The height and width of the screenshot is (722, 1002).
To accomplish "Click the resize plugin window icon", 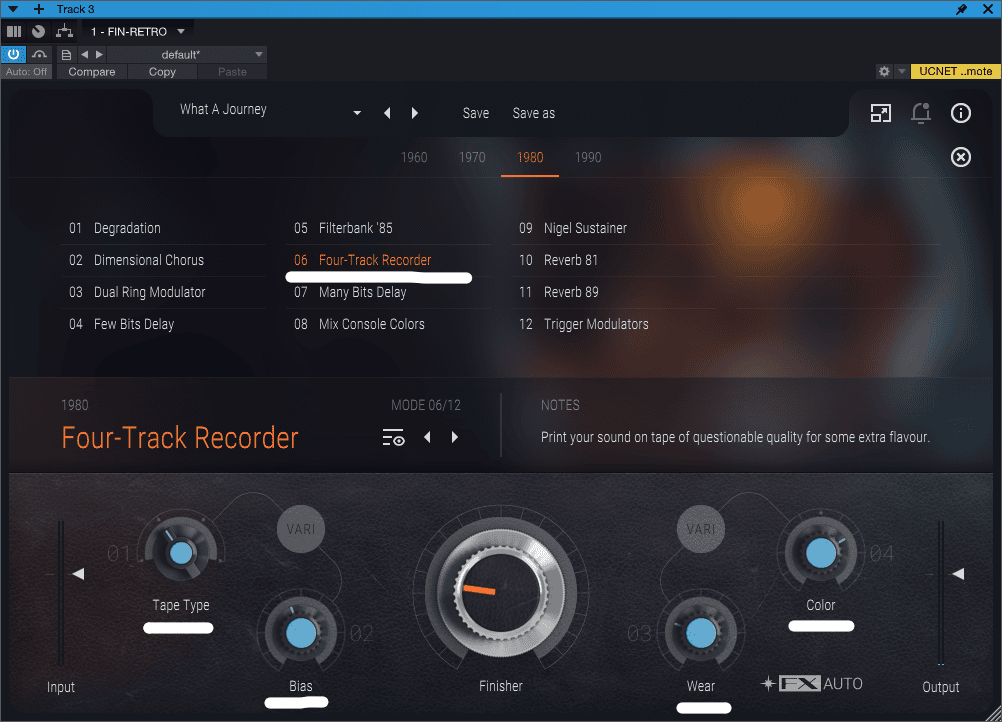I will (x=880, y=113).
